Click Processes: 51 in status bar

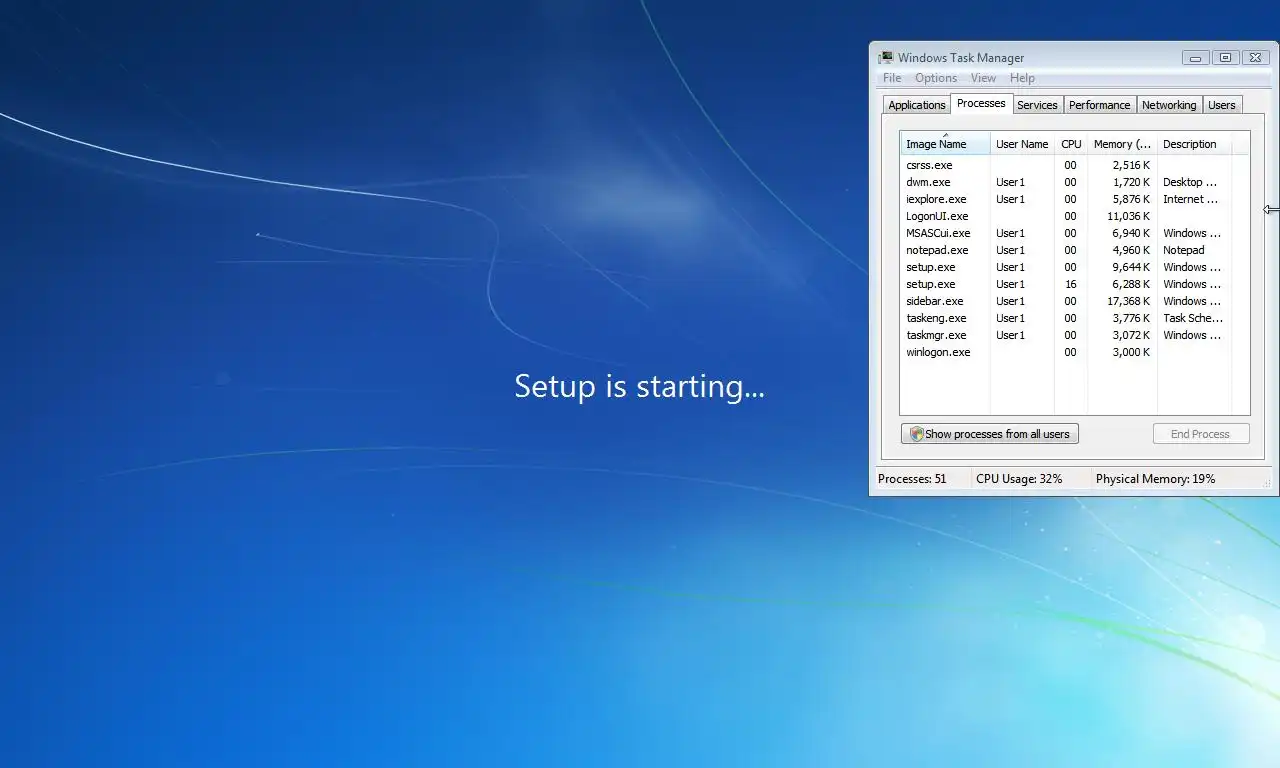tap(912, 479)
